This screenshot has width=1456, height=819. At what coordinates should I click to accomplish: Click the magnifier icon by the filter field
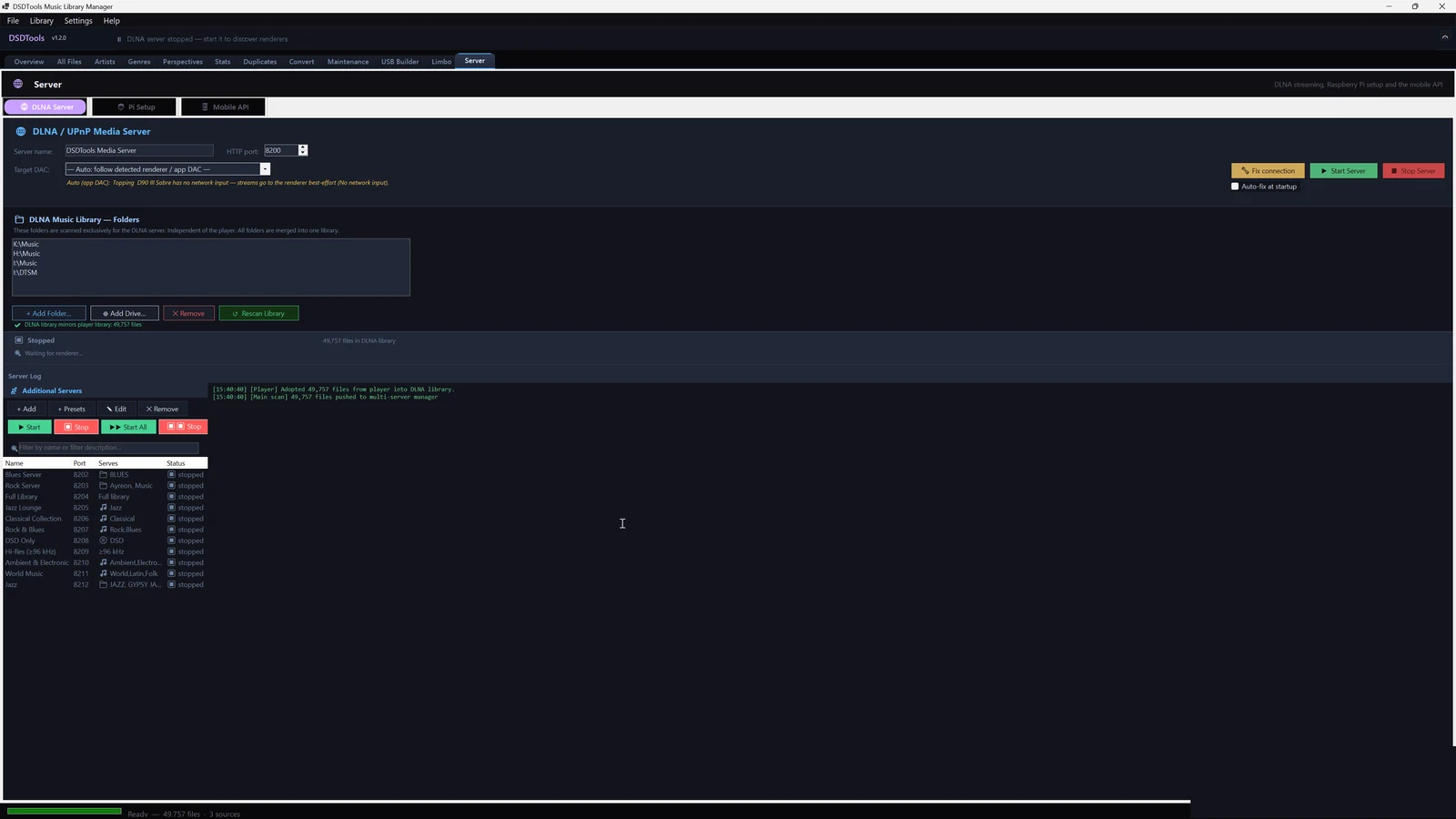tap(14, 448)
